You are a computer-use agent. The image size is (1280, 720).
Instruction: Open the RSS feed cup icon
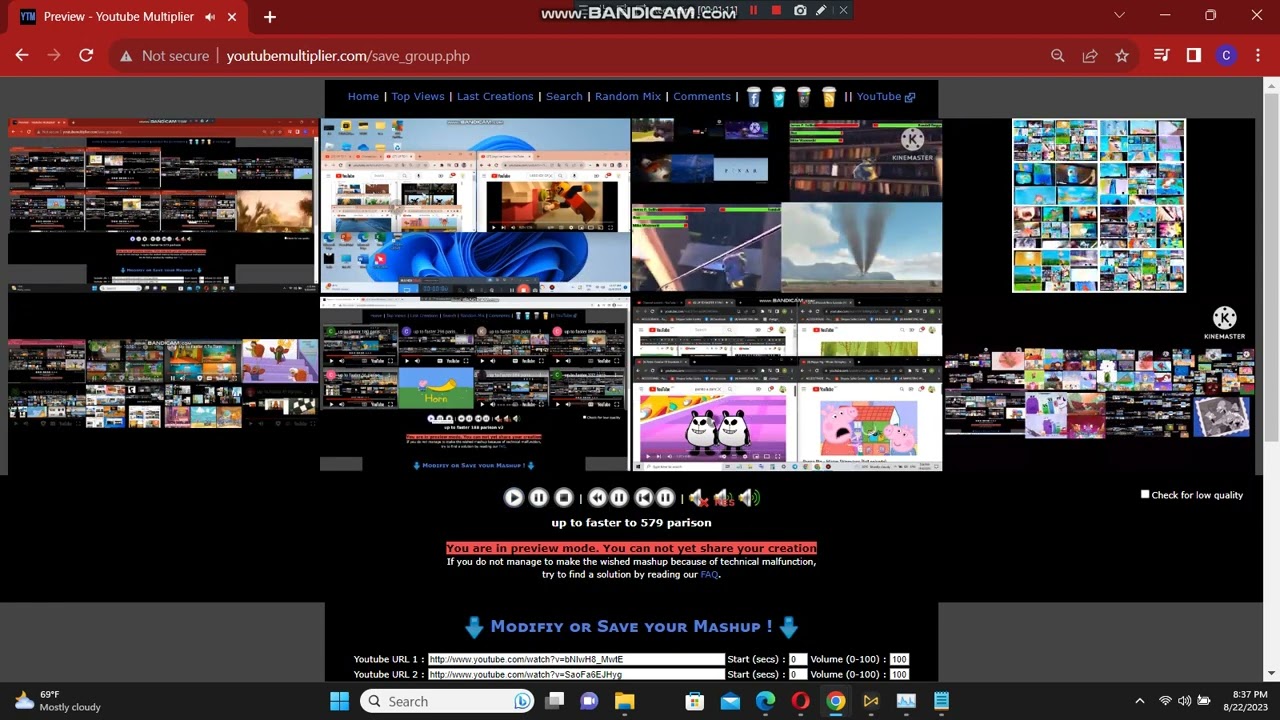[x=829, y=97]
